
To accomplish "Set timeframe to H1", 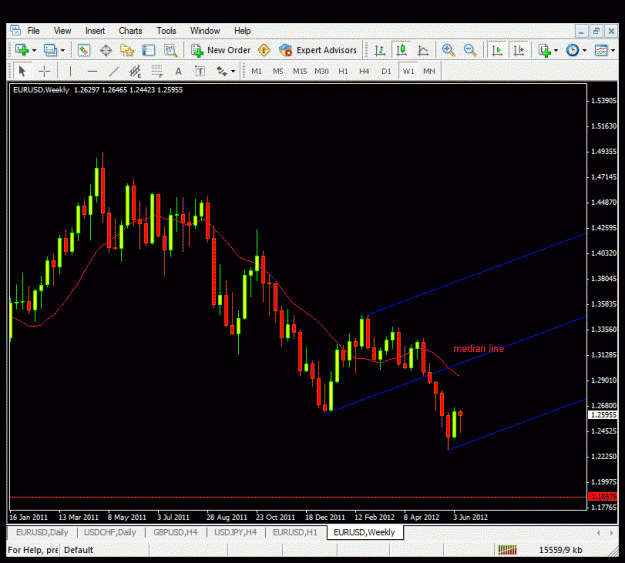I will point(343,71).
